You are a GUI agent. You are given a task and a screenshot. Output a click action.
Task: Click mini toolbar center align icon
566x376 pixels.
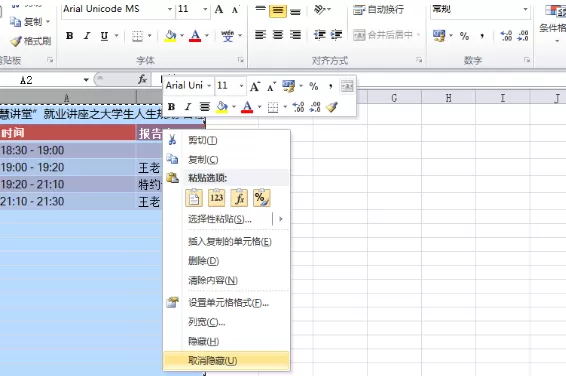pyautogui.click(x=205, y=107)
